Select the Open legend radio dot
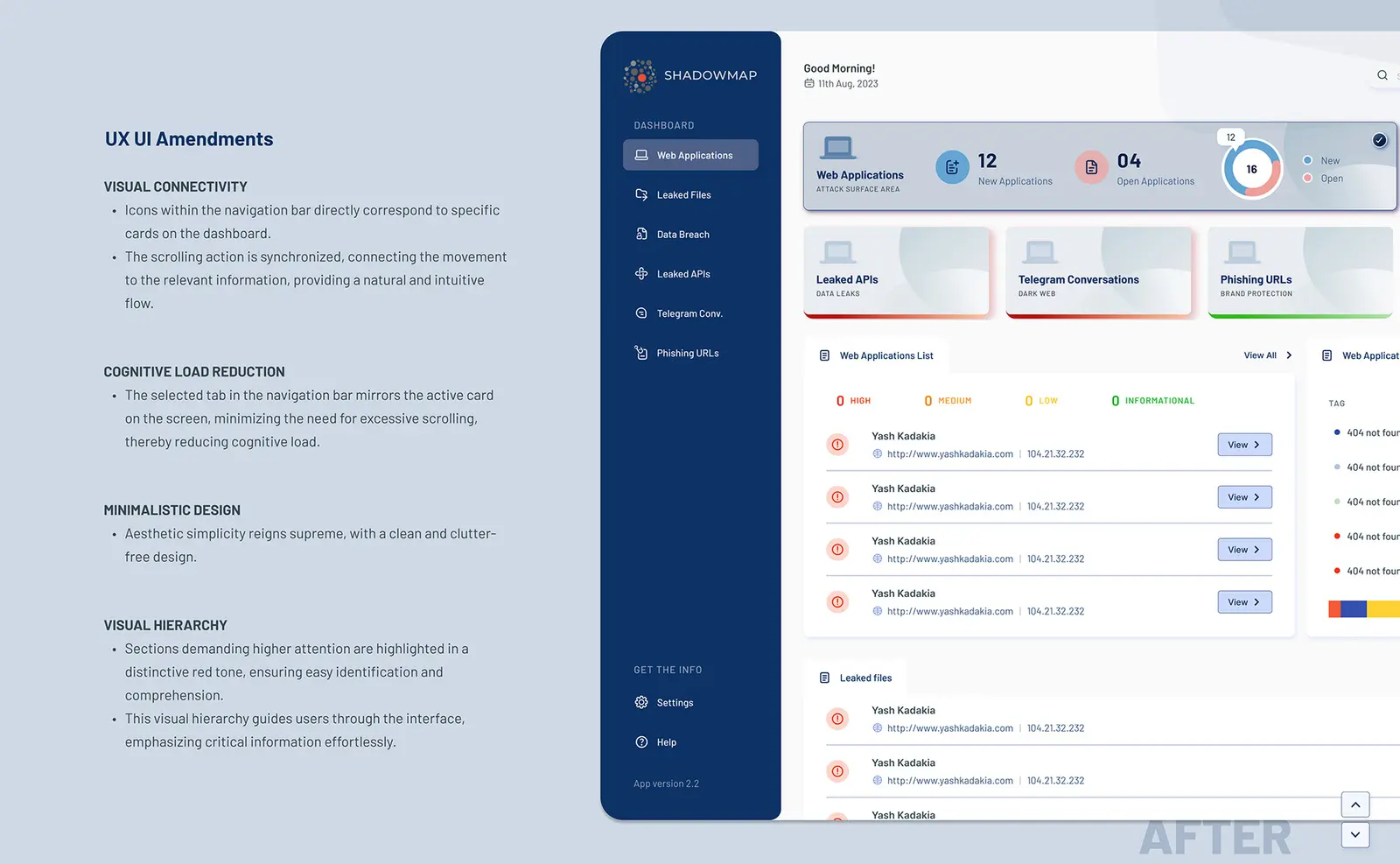 point(1307,178)
